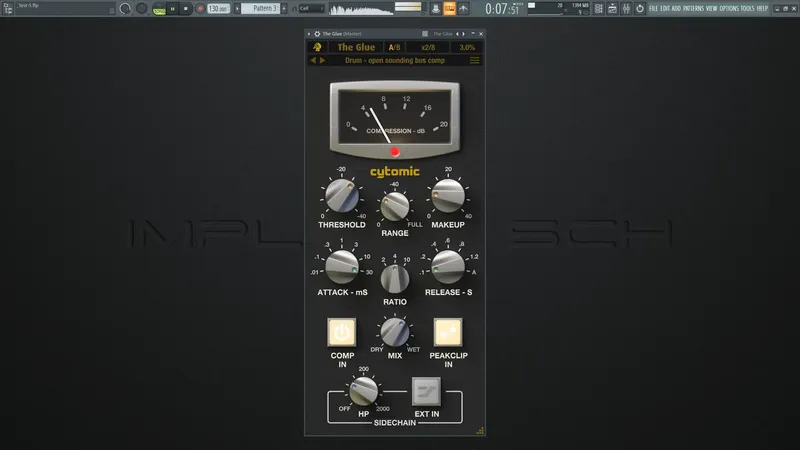Click the red clip LED below the compression meter

click(x=395, y=152)
